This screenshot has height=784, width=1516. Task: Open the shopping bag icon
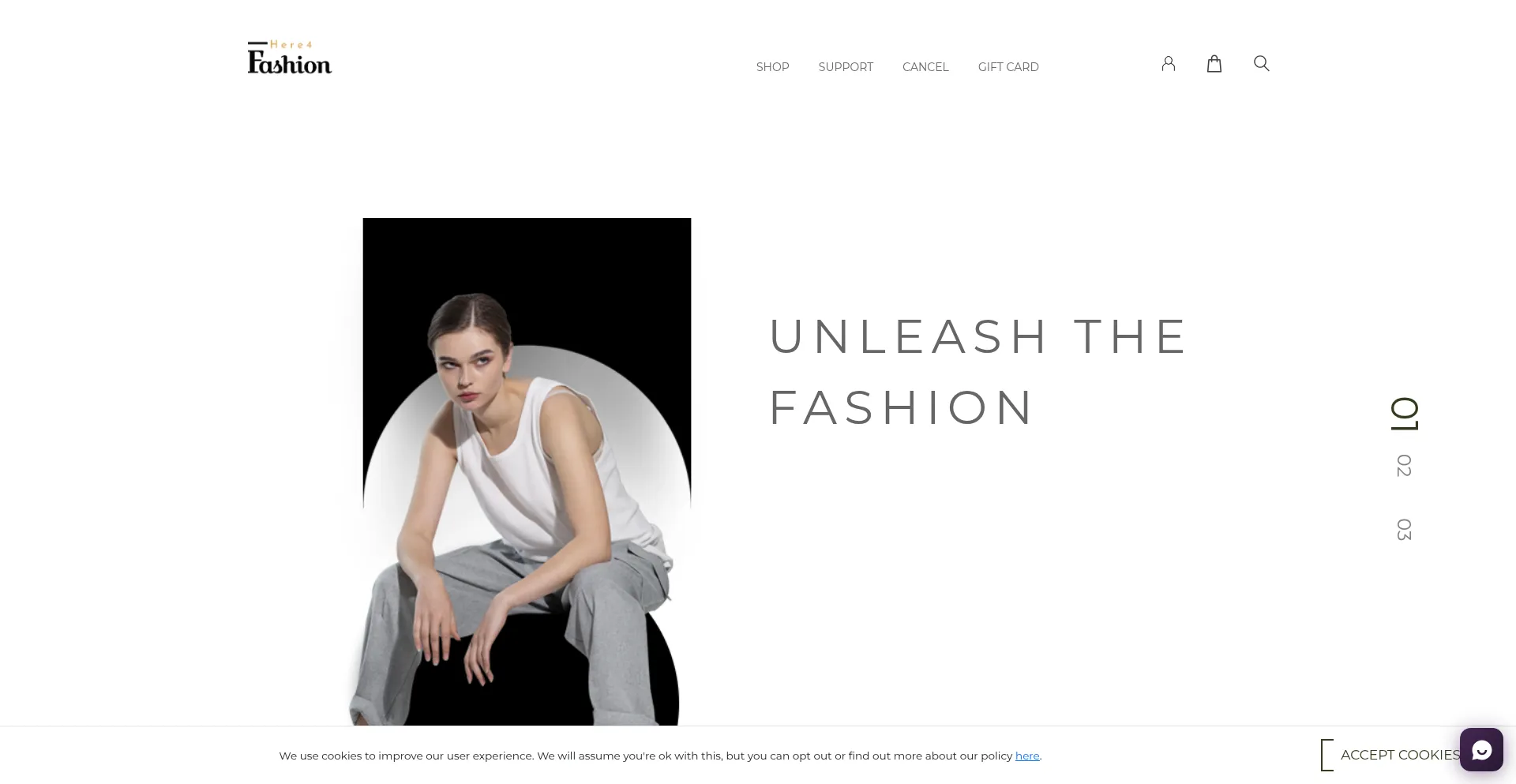[1214, 64]
